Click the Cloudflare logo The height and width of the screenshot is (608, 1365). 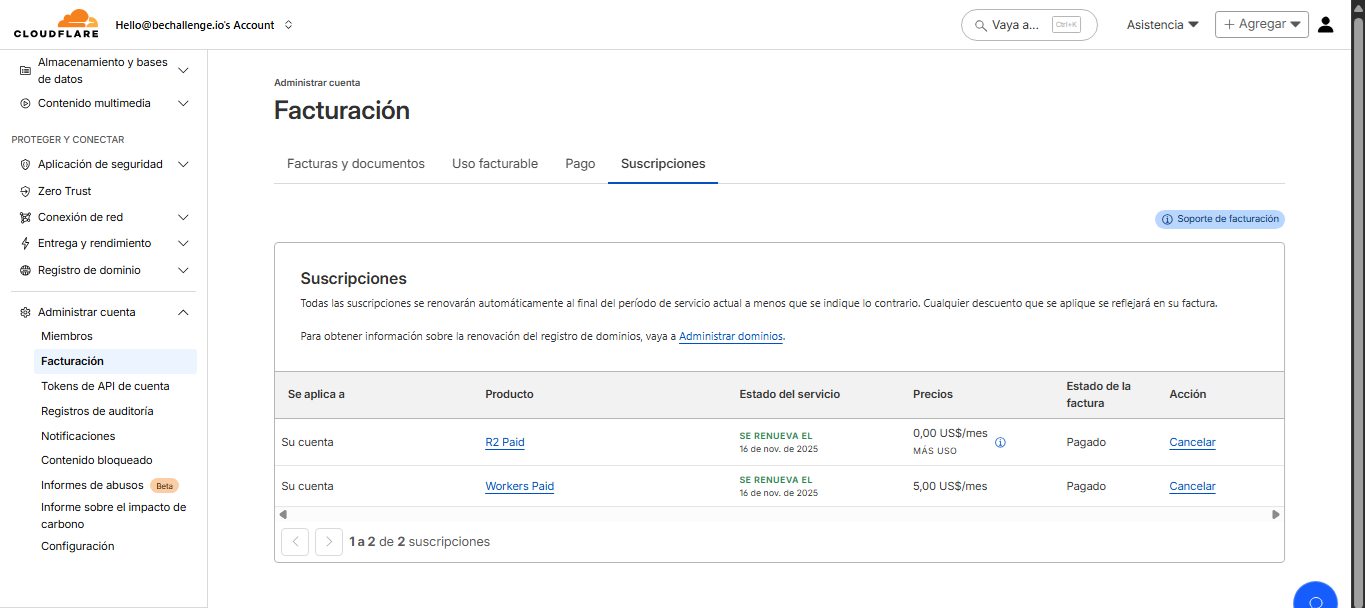(56, 24)
